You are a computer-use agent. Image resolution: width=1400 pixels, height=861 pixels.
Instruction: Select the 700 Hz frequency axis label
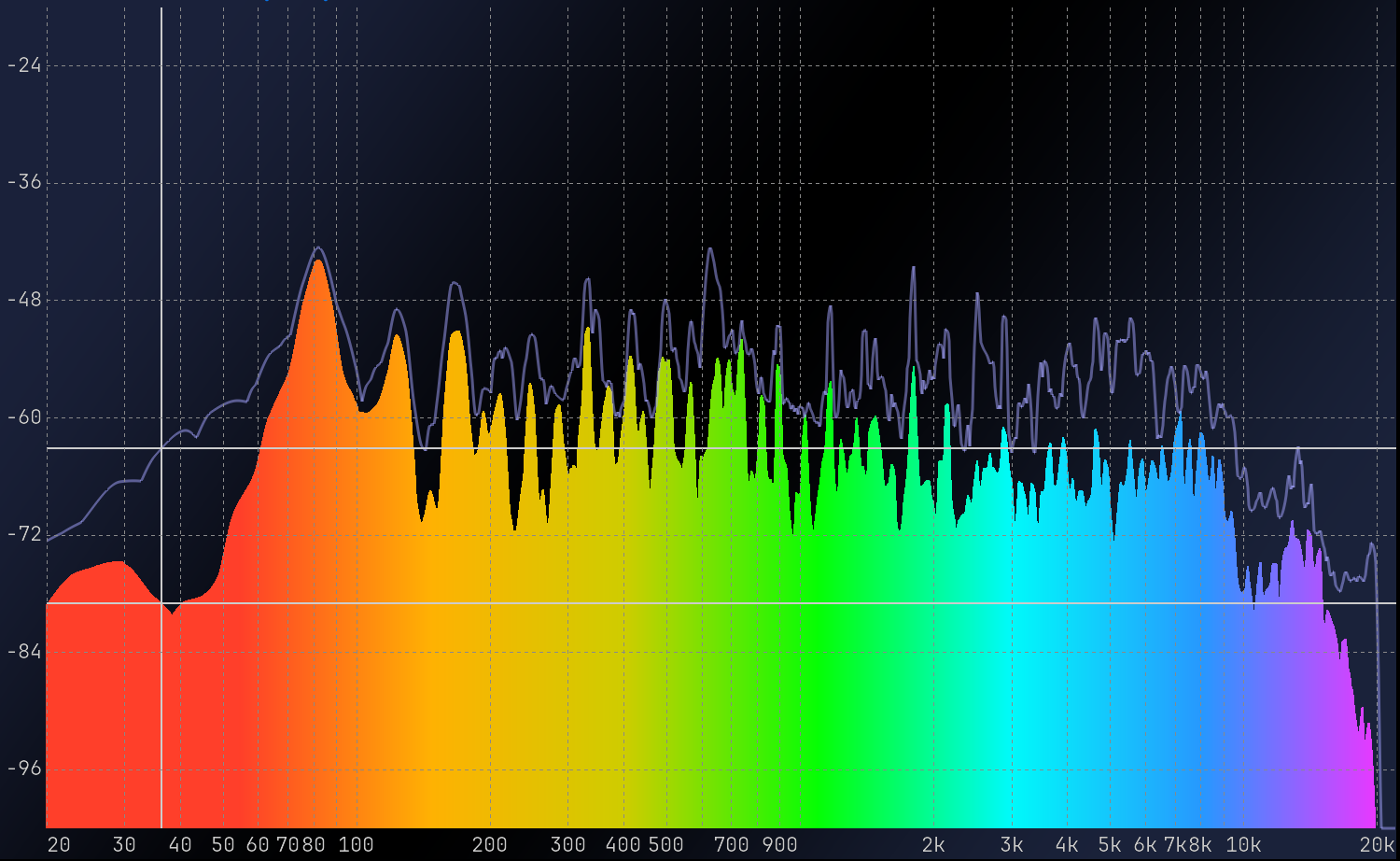click(x=731, y=845)
